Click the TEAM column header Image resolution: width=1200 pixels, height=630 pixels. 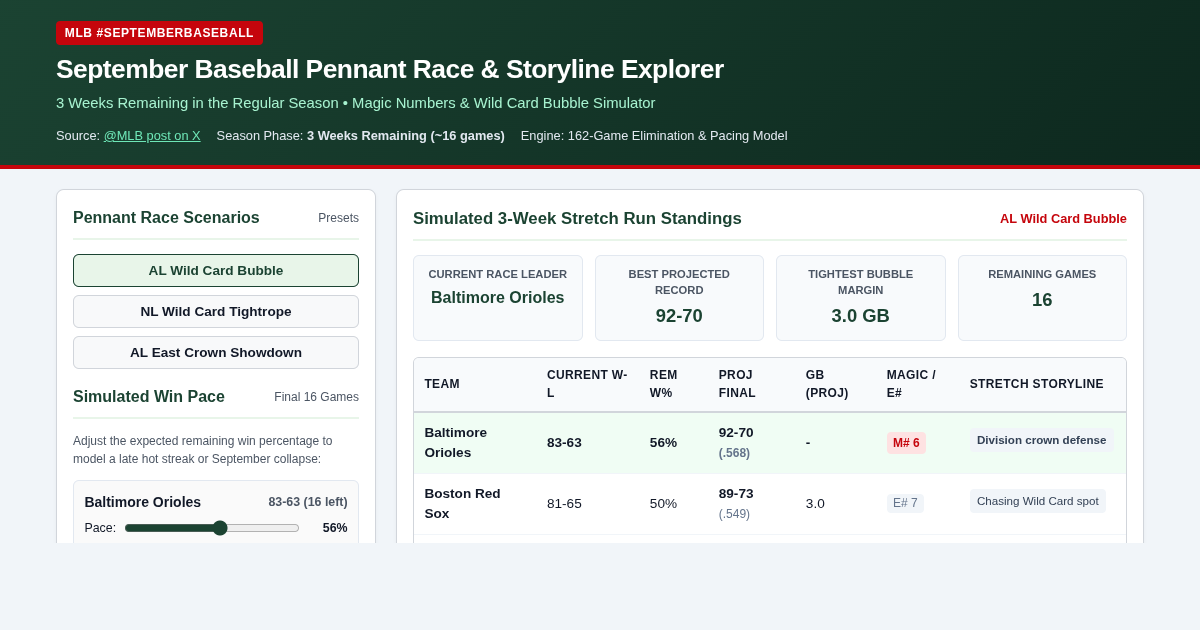click(442, 384)
